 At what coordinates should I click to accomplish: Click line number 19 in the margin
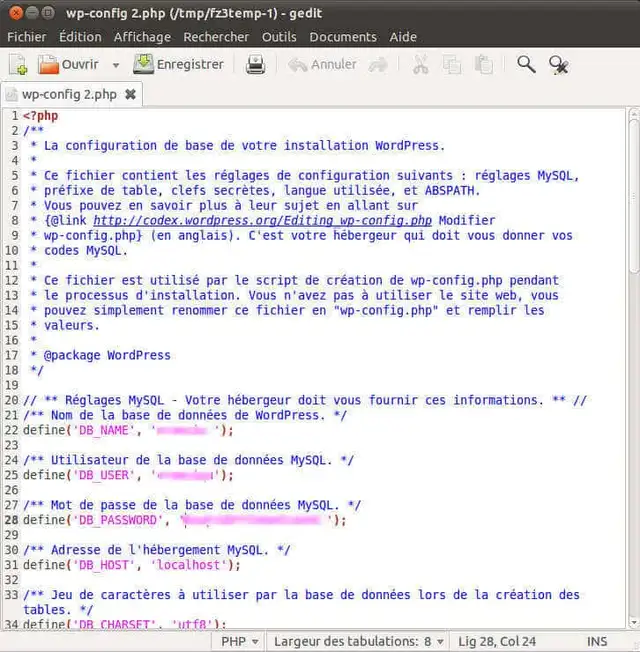(x=12, y=385)
